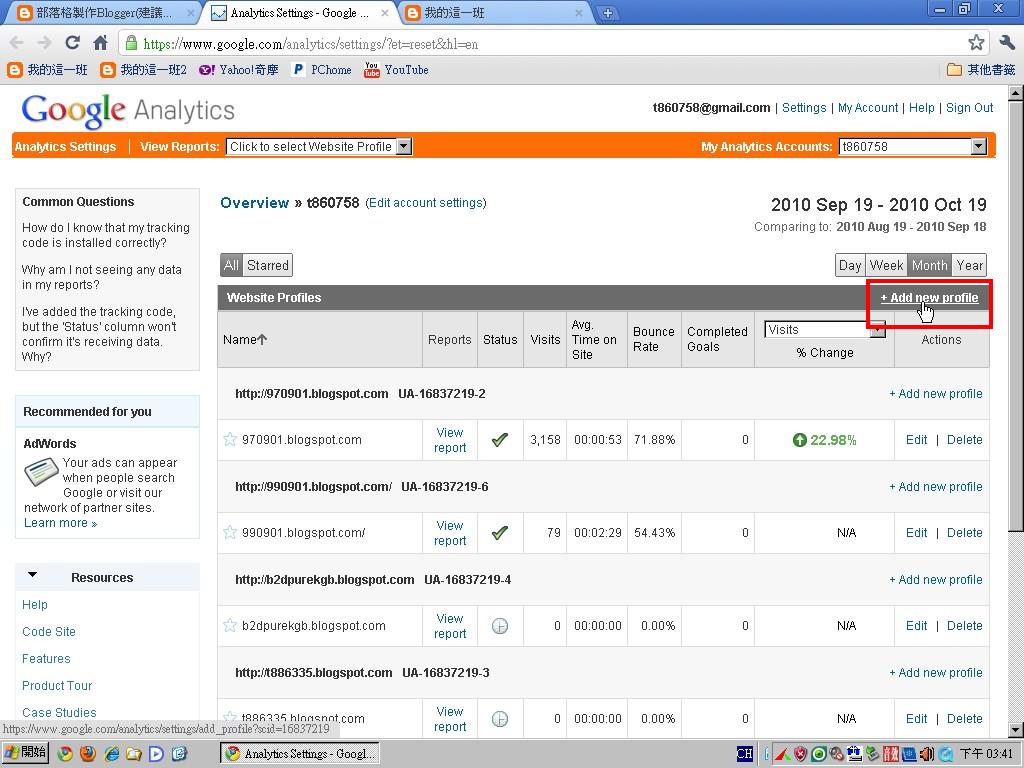1024x768 pixels.
Task: Click the scrollbar down arrow
Action: click(1016, 729)
